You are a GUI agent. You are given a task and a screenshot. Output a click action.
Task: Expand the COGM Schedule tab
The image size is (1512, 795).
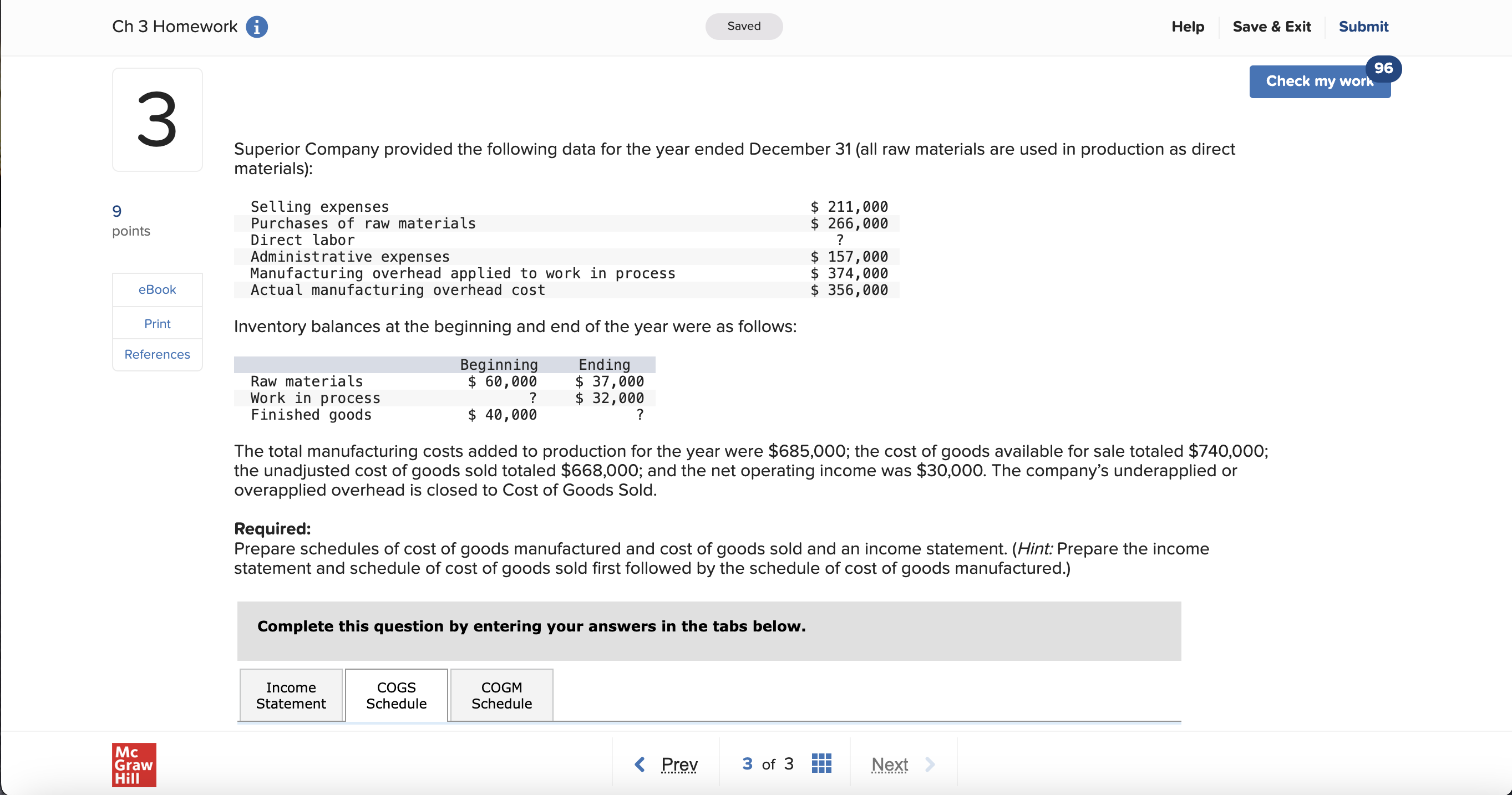(x=501, y=695)
